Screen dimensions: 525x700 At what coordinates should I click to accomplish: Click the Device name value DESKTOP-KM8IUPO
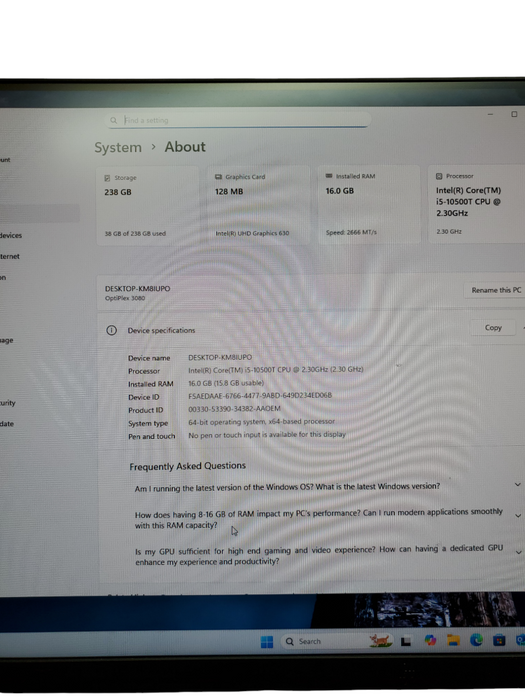(x=220, y=358)
